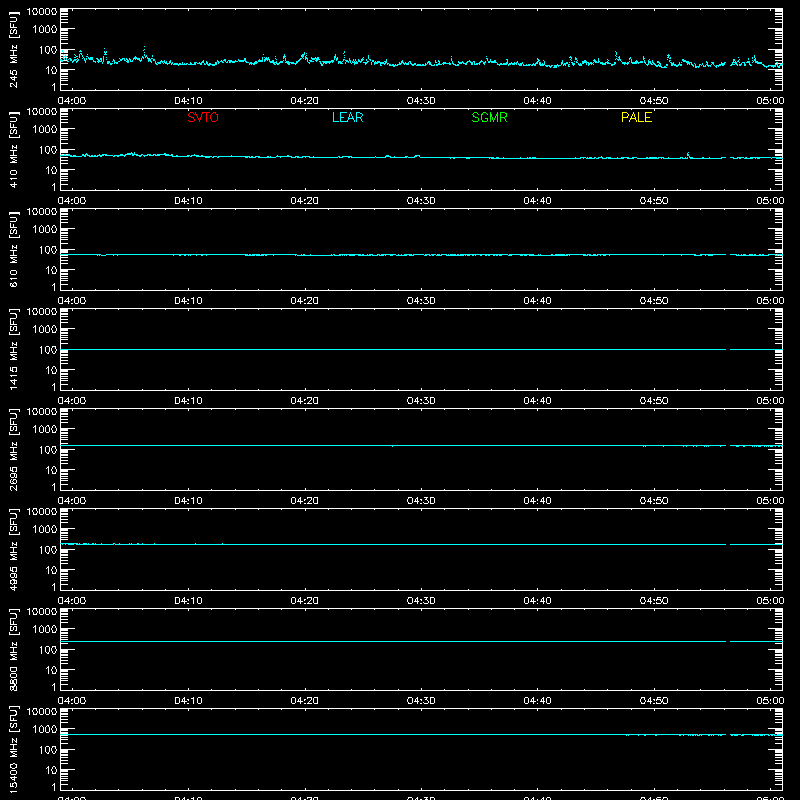Click the yellow PALE station label
800x800 pixels.
(x=636, y=117)
